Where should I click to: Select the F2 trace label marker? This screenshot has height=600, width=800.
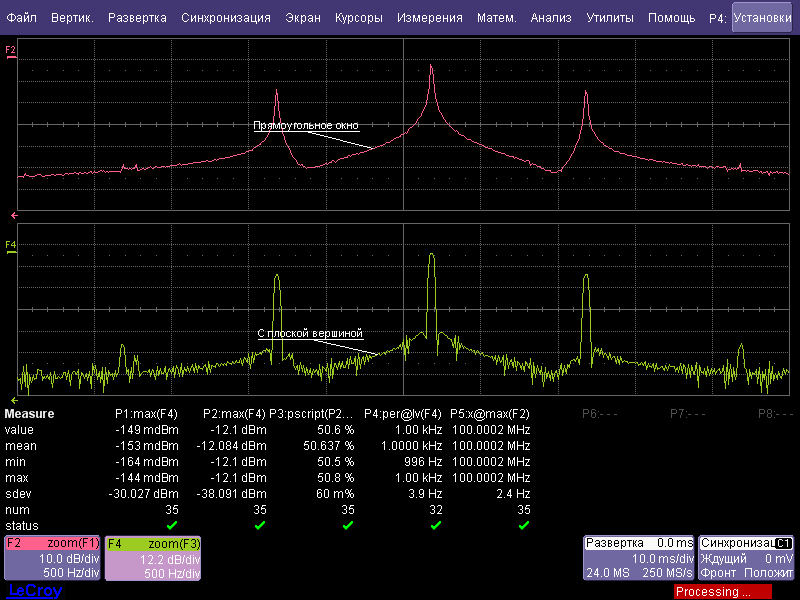11,49
